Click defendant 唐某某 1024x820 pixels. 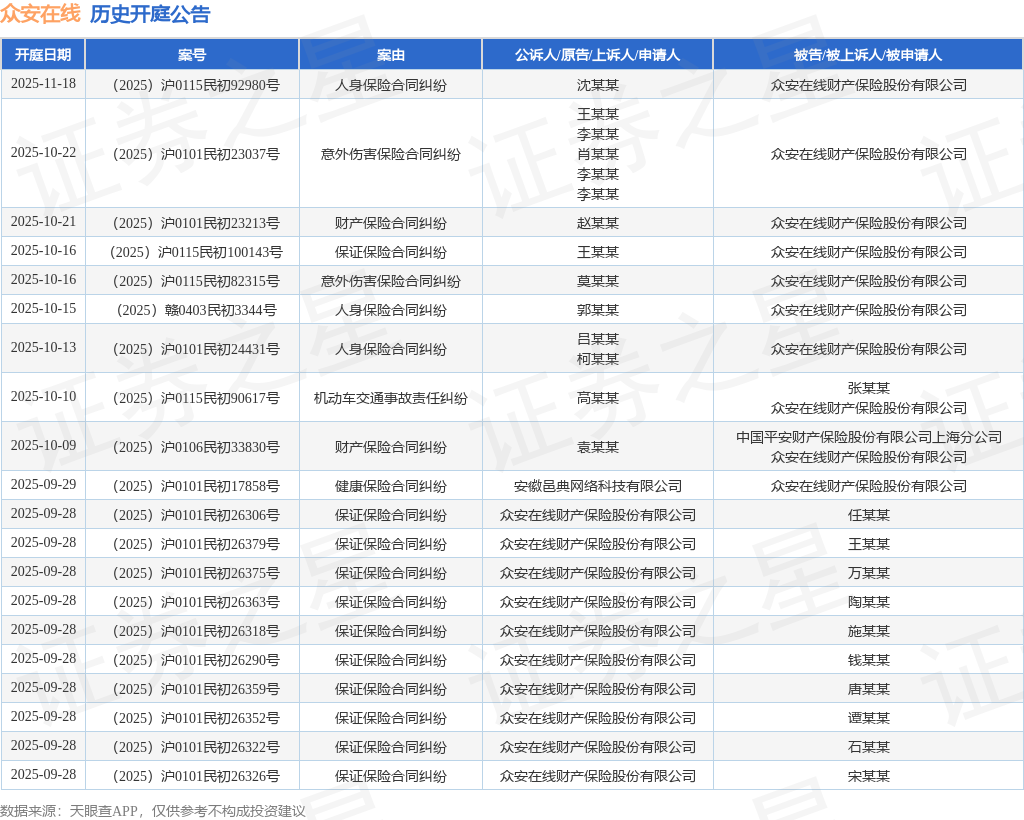(869, 689)
